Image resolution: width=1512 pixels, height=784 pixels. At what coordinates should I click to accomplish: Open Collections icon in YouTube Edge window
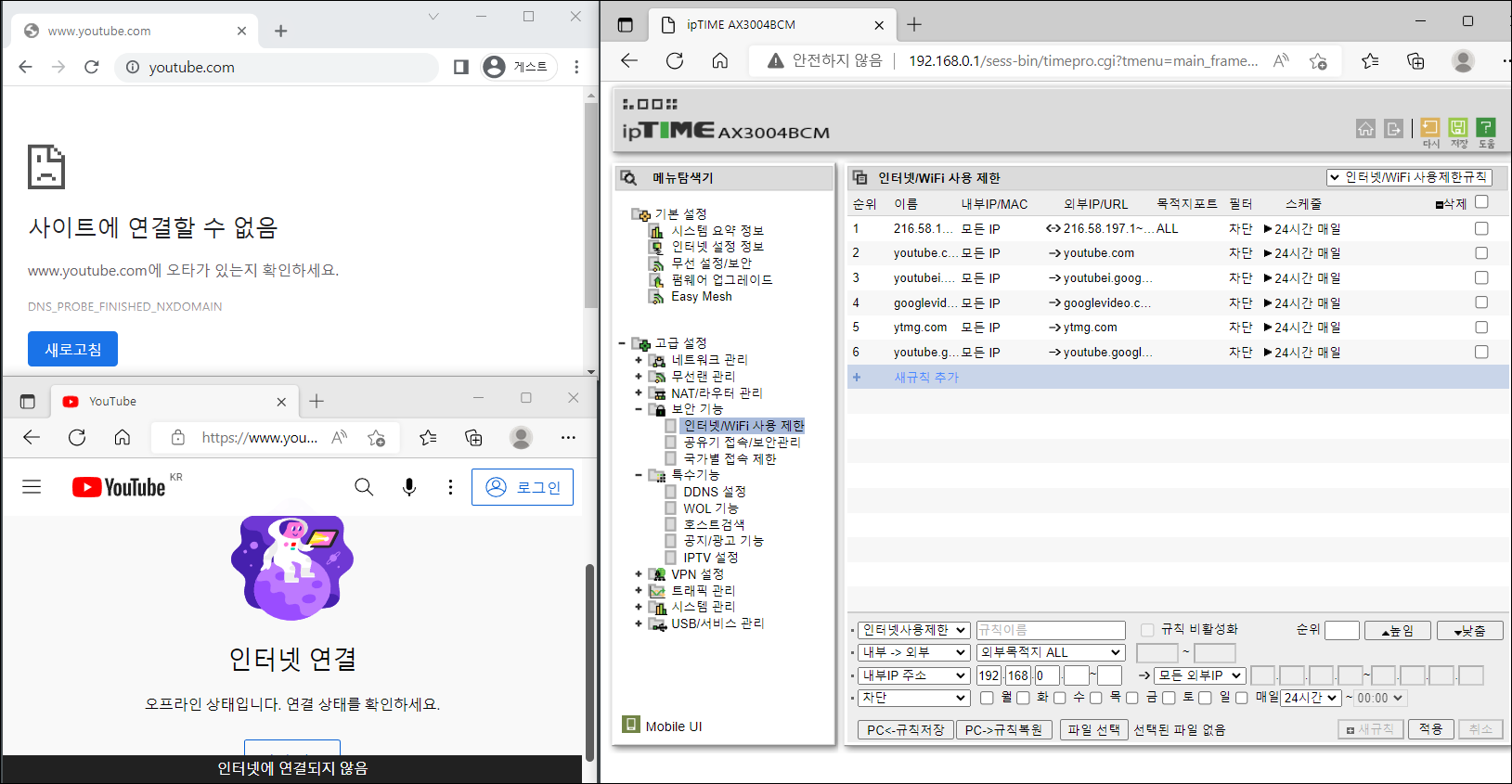473,437
